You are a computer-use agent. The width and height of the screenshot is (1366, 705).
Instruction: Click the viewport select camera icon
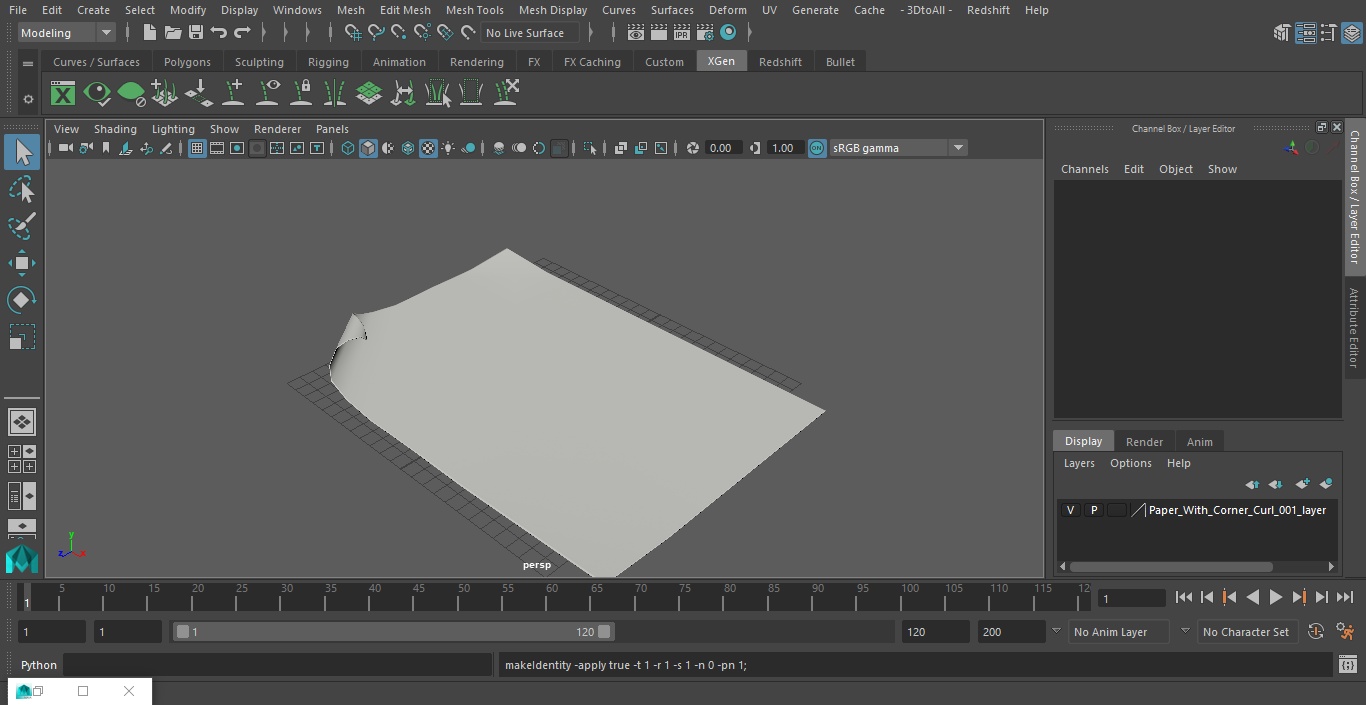[65, 148]
